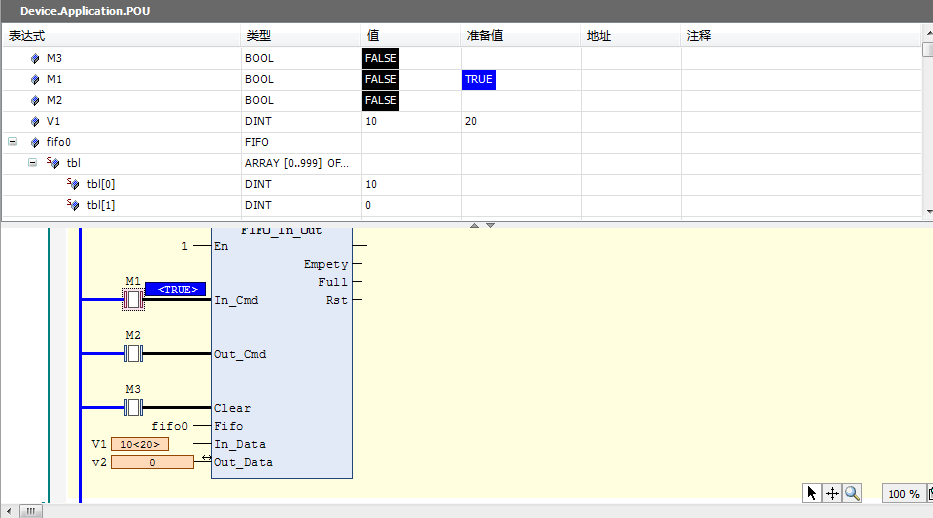Screen dimensions: 933x518
Task: Select the Full output pin
Action: click(333, 282)
